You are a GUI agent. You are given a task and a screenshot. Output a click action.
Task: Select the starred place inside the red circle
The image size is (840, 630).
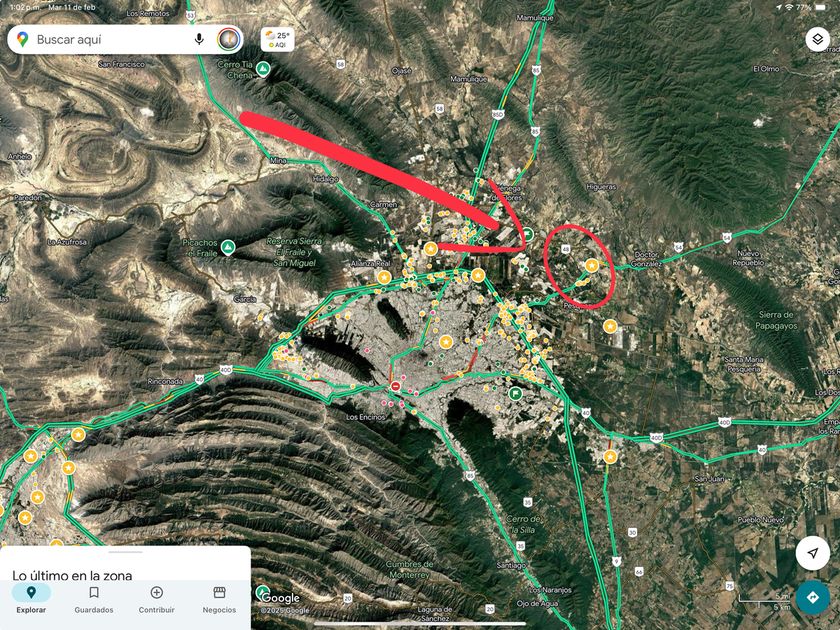(591, 265)
